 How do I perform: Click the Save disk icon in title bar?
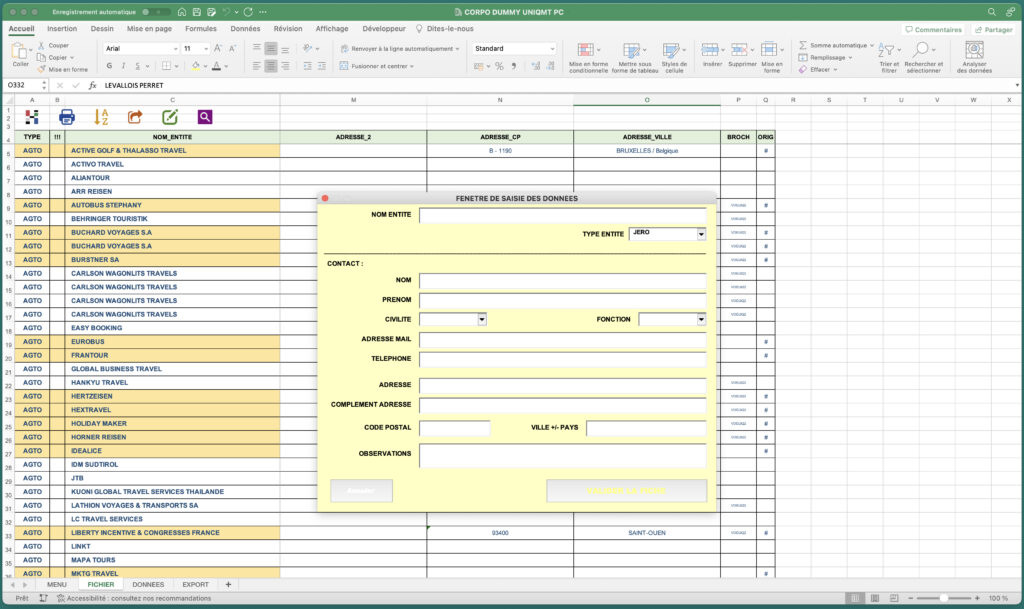(197, 12)
